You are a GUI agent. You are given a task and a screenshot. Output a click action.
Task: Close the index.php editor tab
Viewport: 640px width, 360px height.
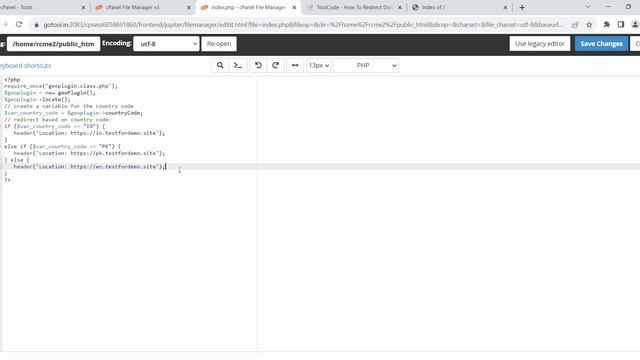click(x=294, y=7)
